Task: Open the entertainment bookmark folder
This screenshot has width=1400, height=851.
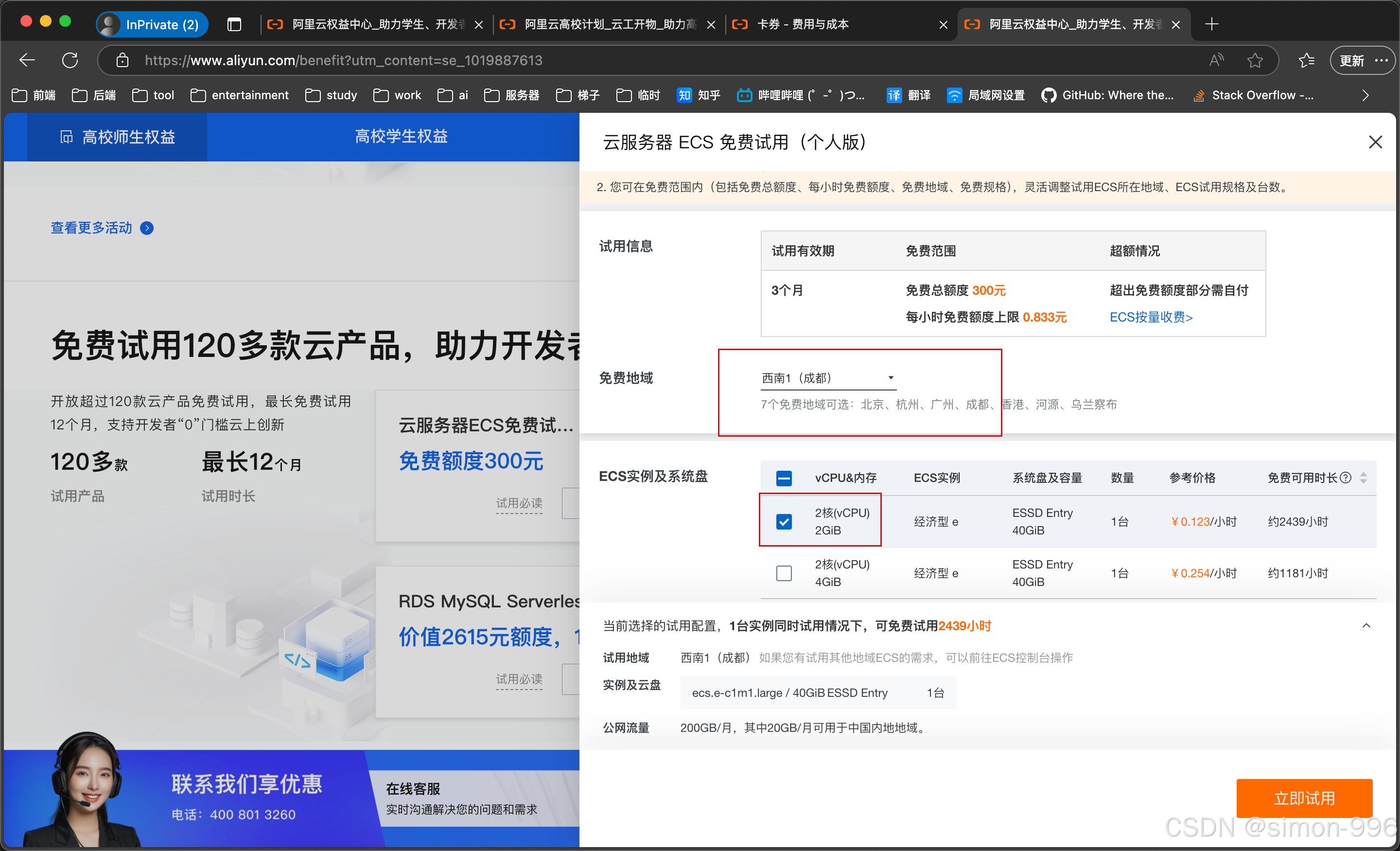Action: pyautogui.click(x=239, y=95)
